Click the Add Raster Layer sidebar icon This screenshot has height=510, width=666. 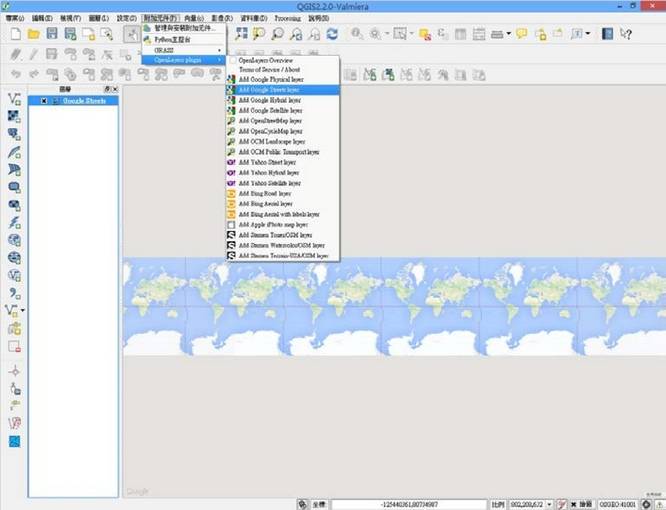point(14,116)
